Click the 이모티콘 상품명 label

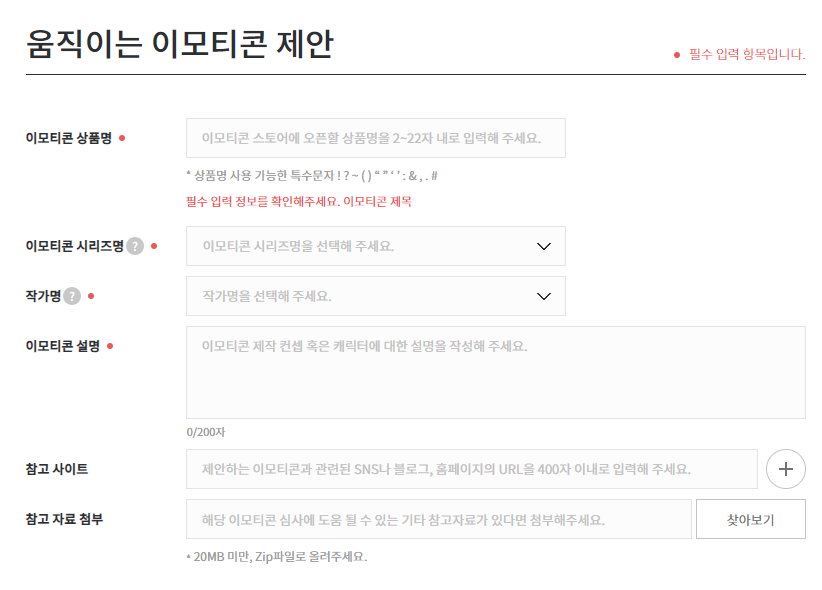(69, 138)
